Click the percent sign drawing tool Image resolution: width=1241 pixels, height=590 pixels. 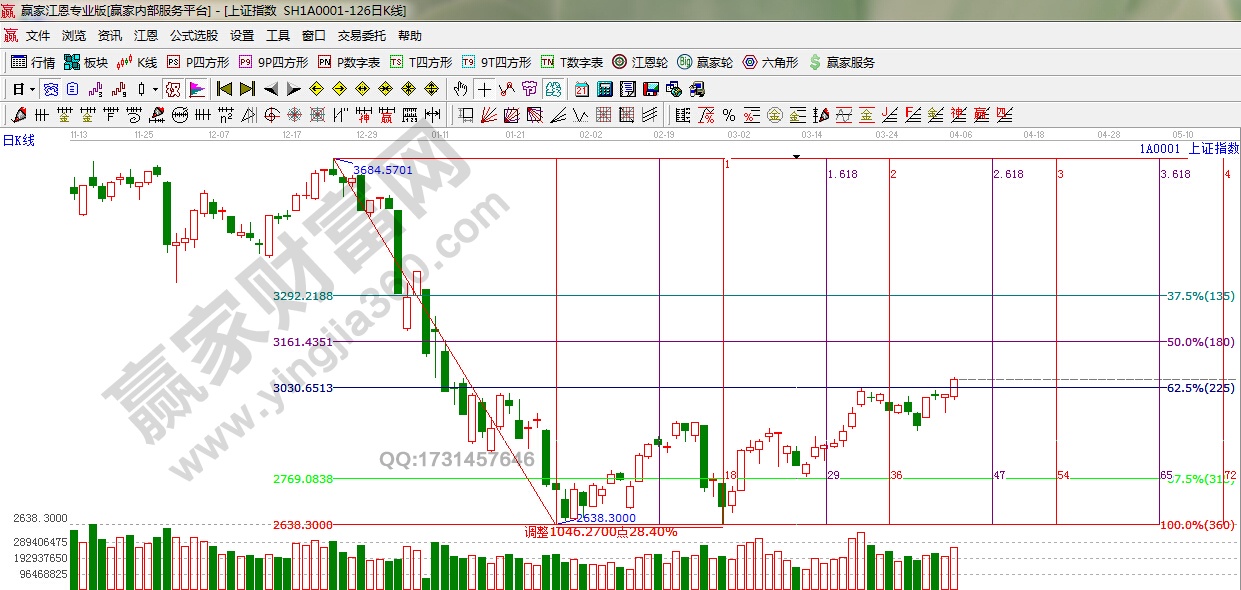tap(728, 115)
